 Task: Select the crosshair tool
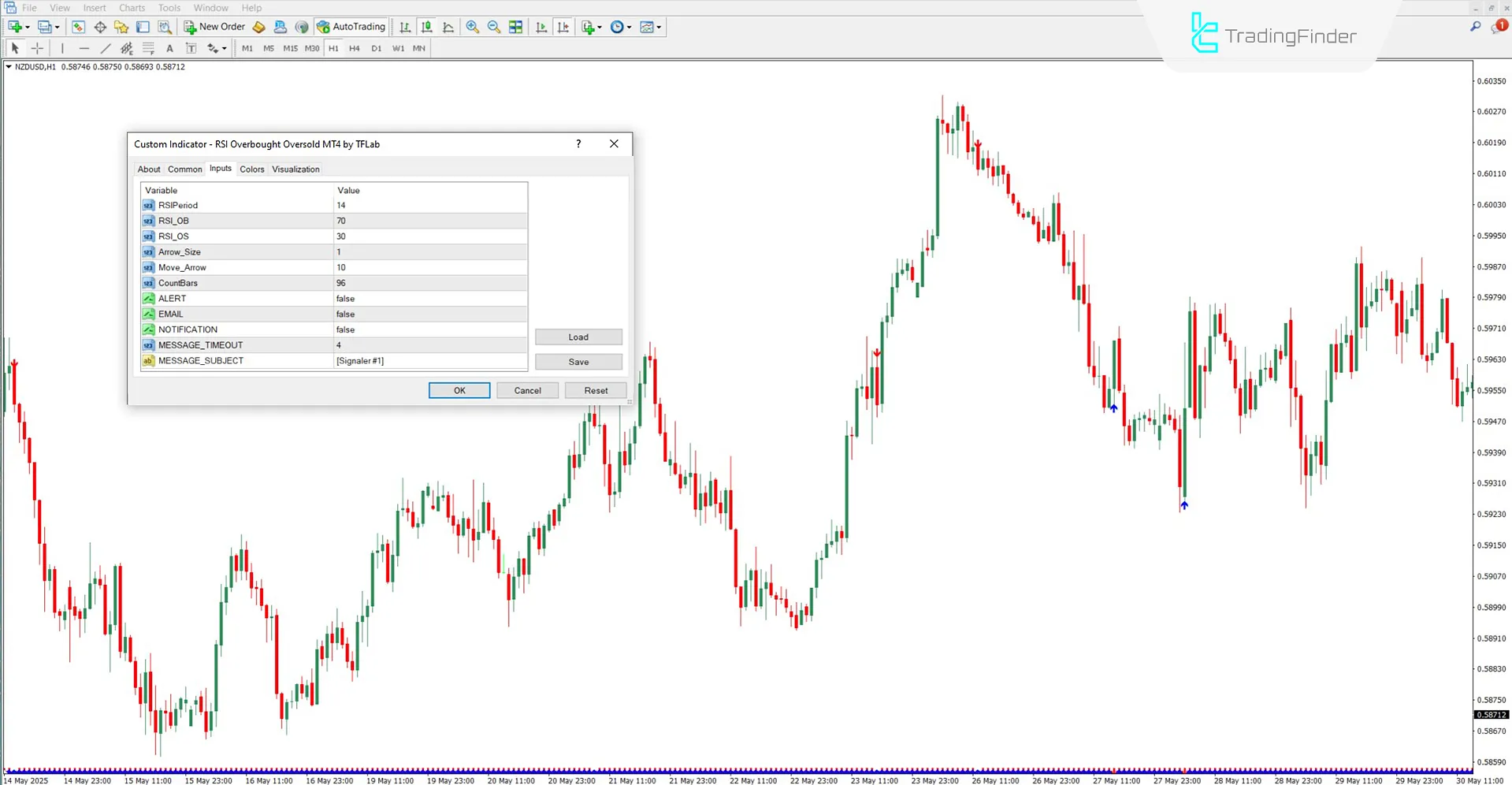tap(36, 48)
